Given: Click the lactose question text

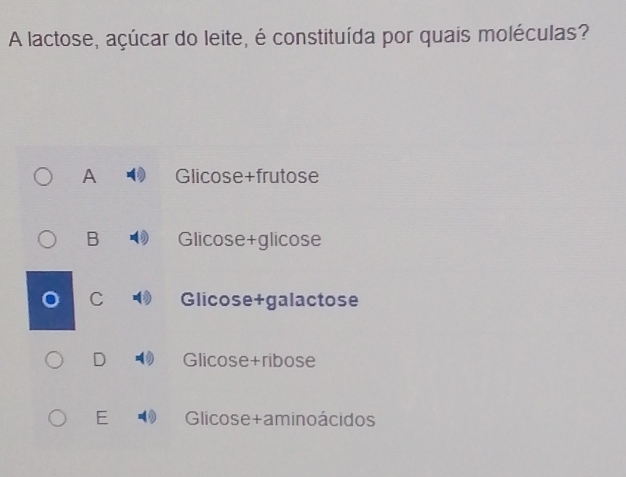Looking at the screenshot, I should [297, 39].
